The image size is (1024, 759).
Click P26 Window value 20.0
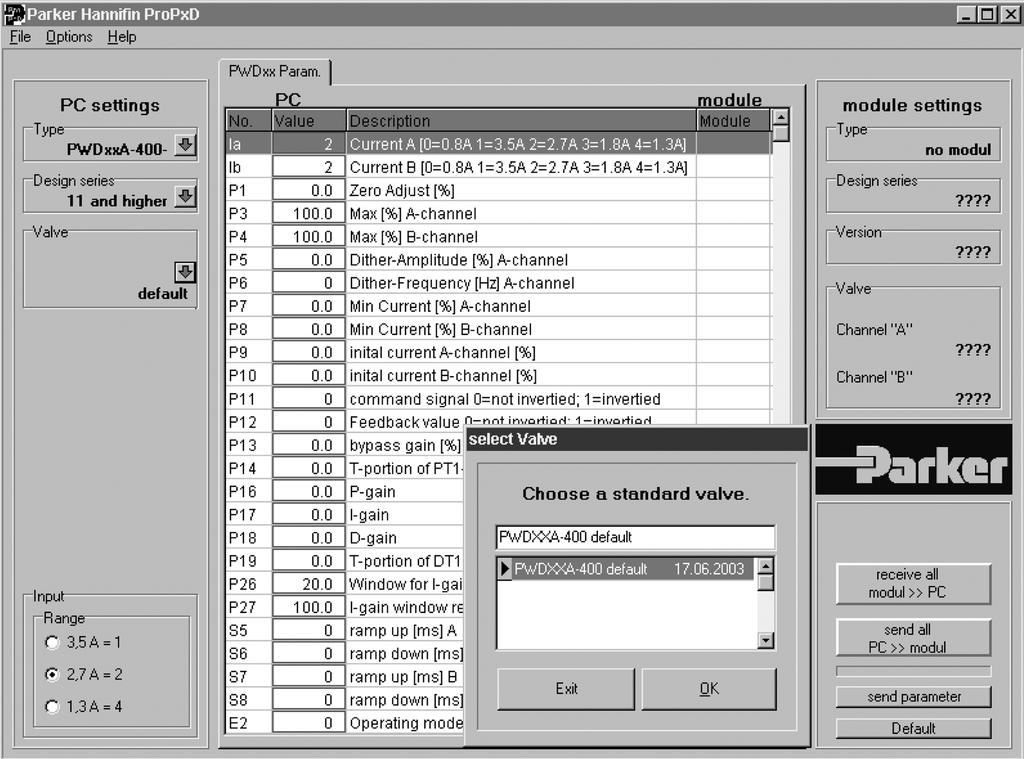[308, 584]
